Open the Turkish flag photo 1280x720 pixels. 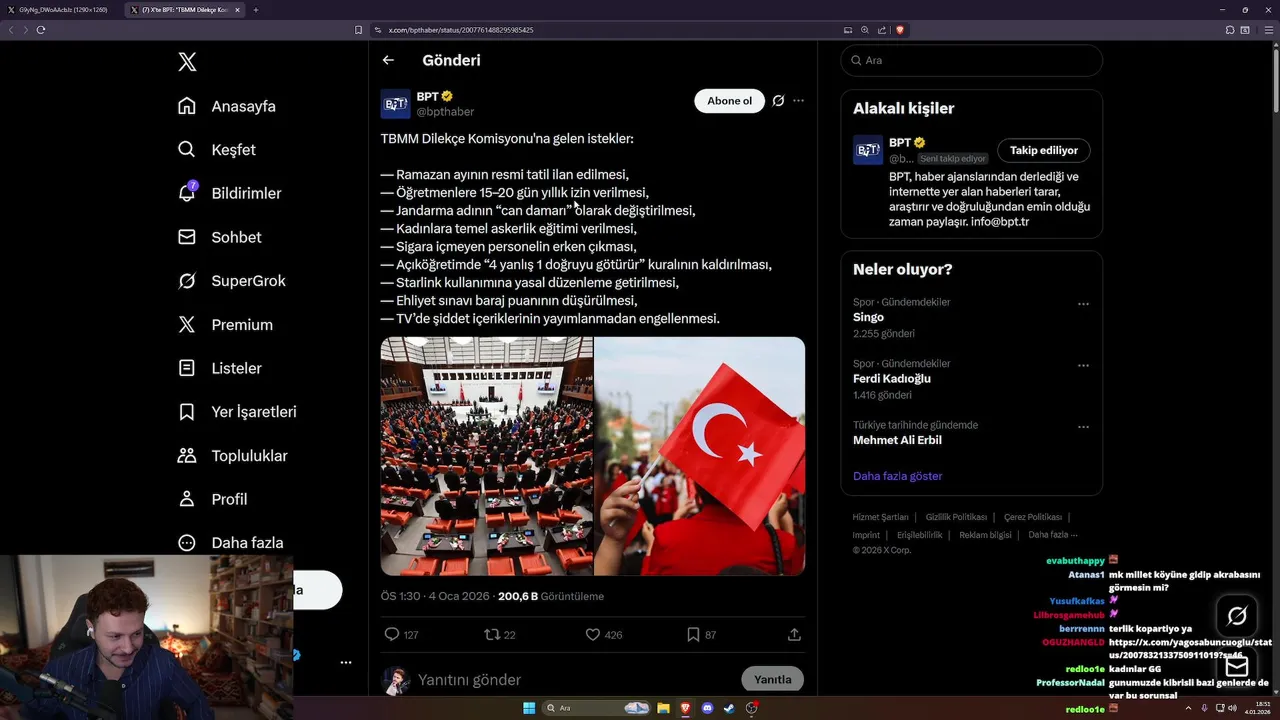point(700,456)
